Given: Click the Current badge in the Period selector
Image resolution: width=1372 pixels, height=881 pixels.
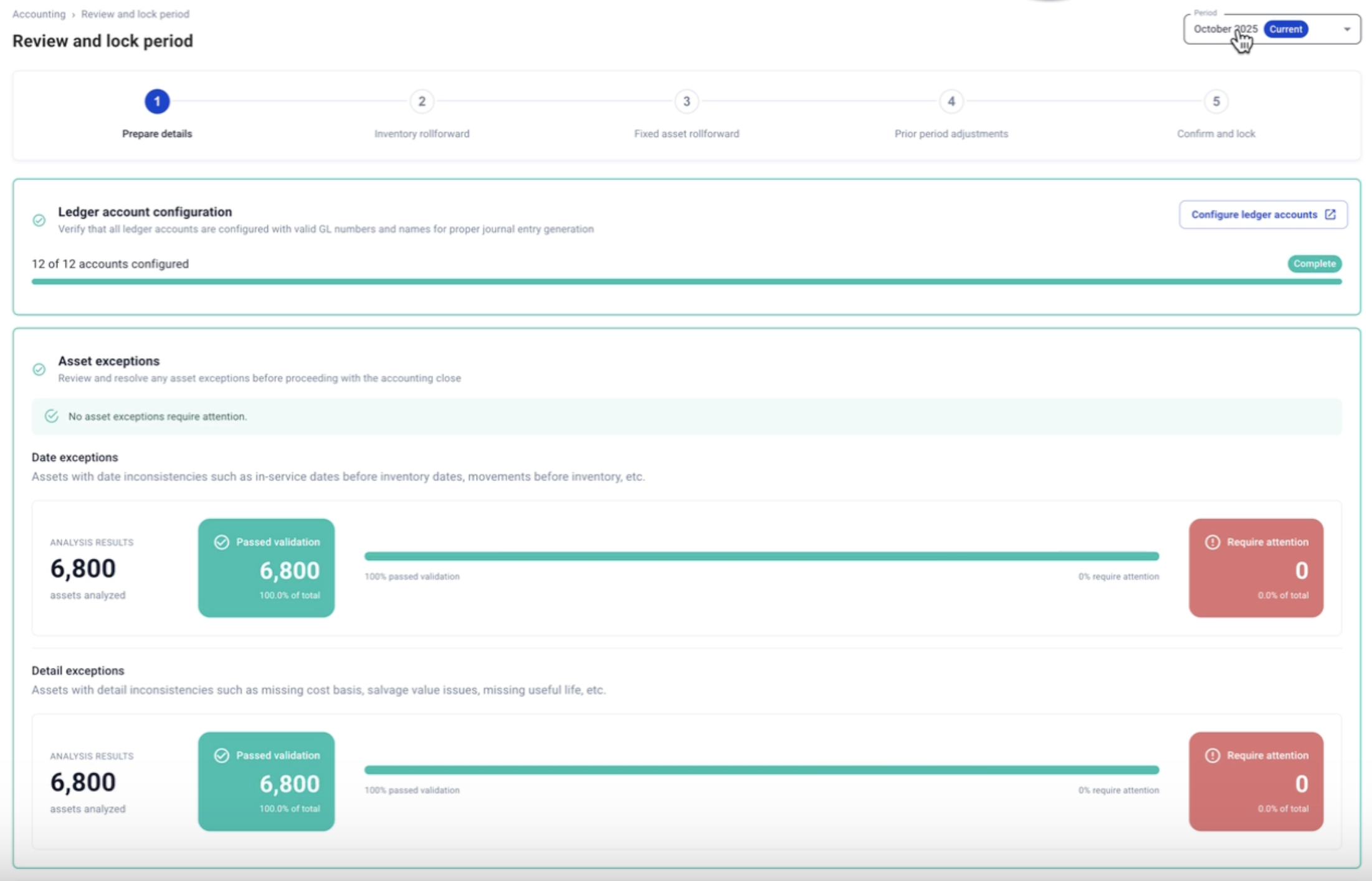Looking at the screenshot, I should (1286, 28).
